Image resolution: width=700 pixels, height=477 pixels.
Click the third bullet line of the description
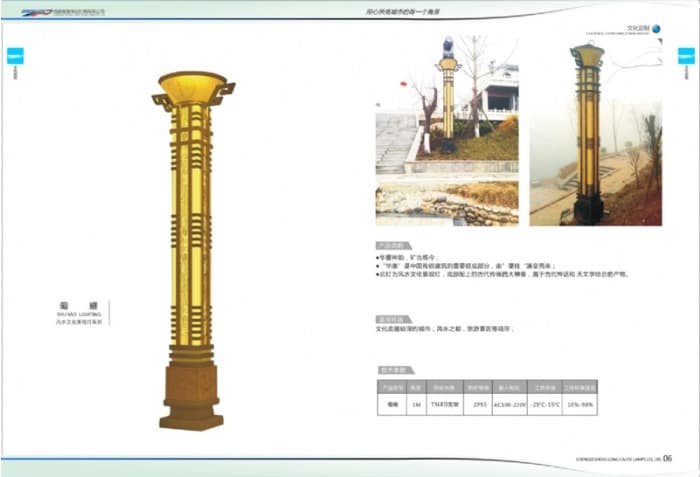tap(502, 274)
